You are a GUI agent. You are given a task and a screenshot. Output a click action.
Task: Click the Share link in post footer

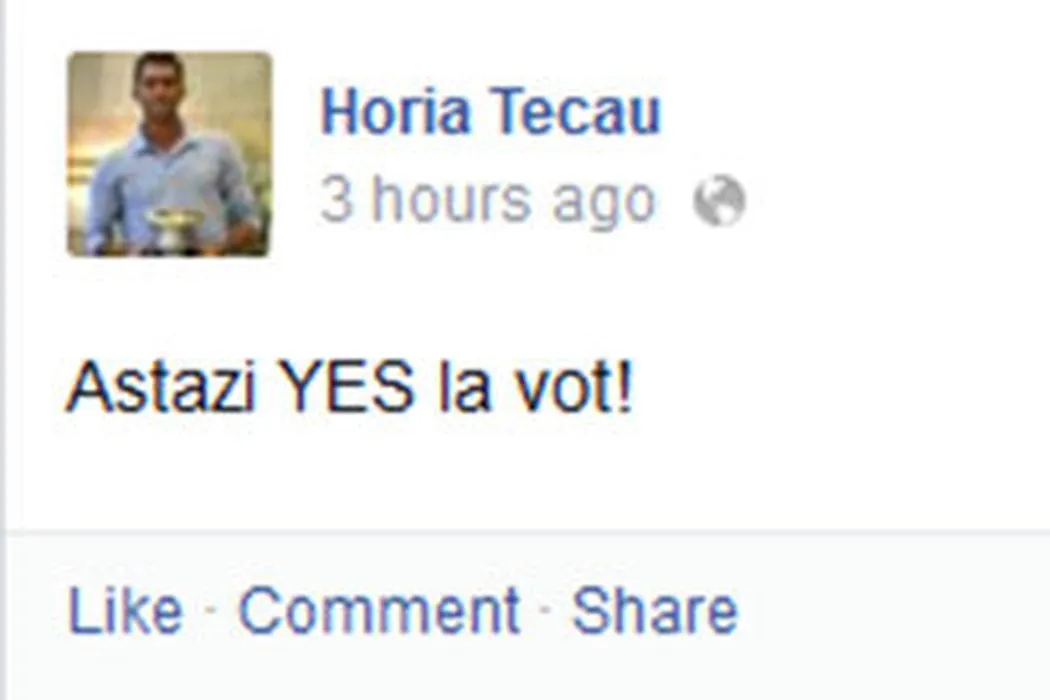click(x=654, y=610)
